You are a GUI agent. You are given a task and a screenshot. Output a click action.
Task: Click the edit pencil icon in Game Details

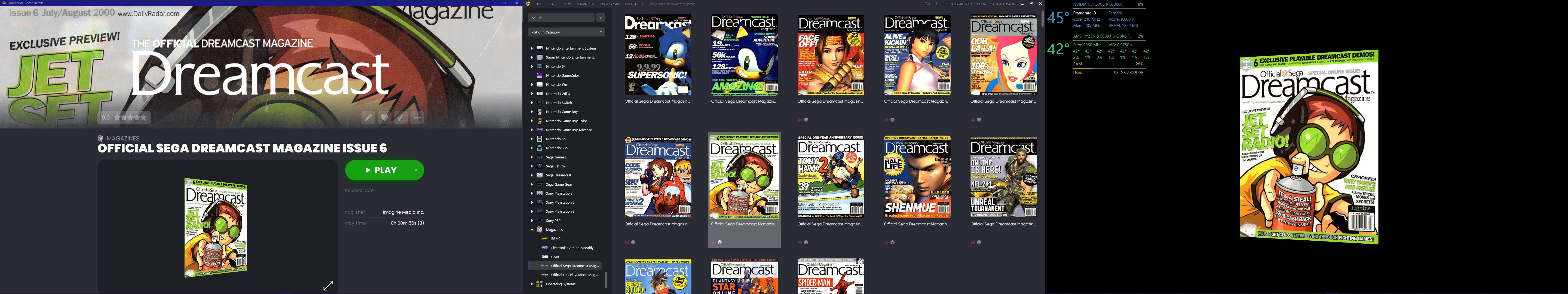pyautogui.click(x=368, y=118)
